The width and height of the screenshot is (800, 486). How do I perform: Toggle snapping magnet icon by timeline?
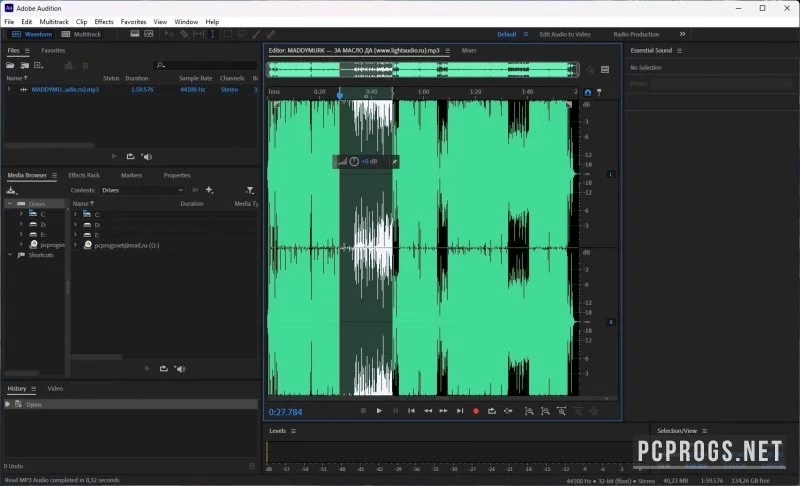(x=588, y=92)
